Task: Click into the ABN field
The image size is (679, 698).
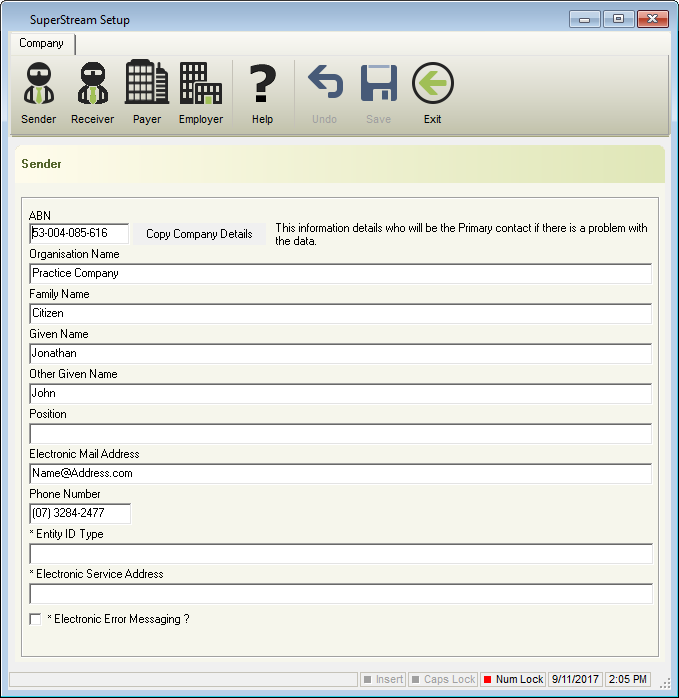Action: 79,233
